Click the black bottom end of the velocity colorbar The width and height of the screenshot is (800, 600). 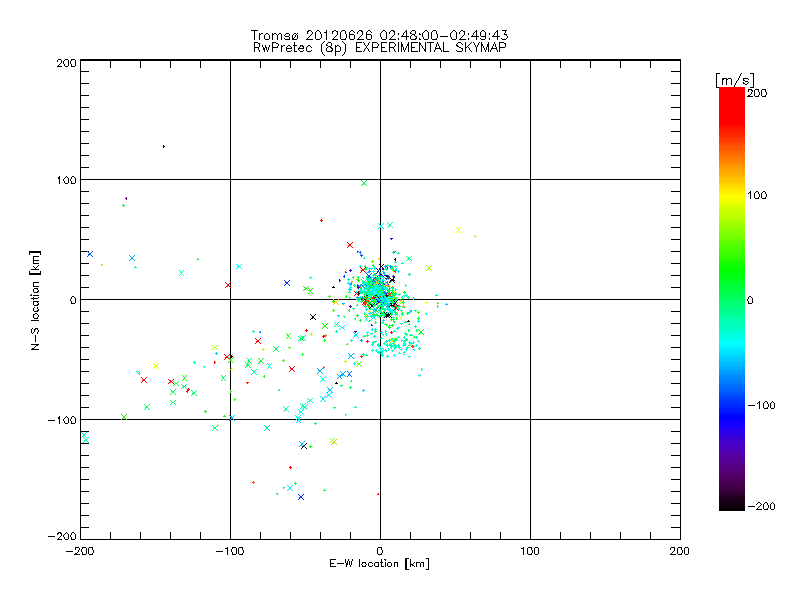click(x=732, y=504)
